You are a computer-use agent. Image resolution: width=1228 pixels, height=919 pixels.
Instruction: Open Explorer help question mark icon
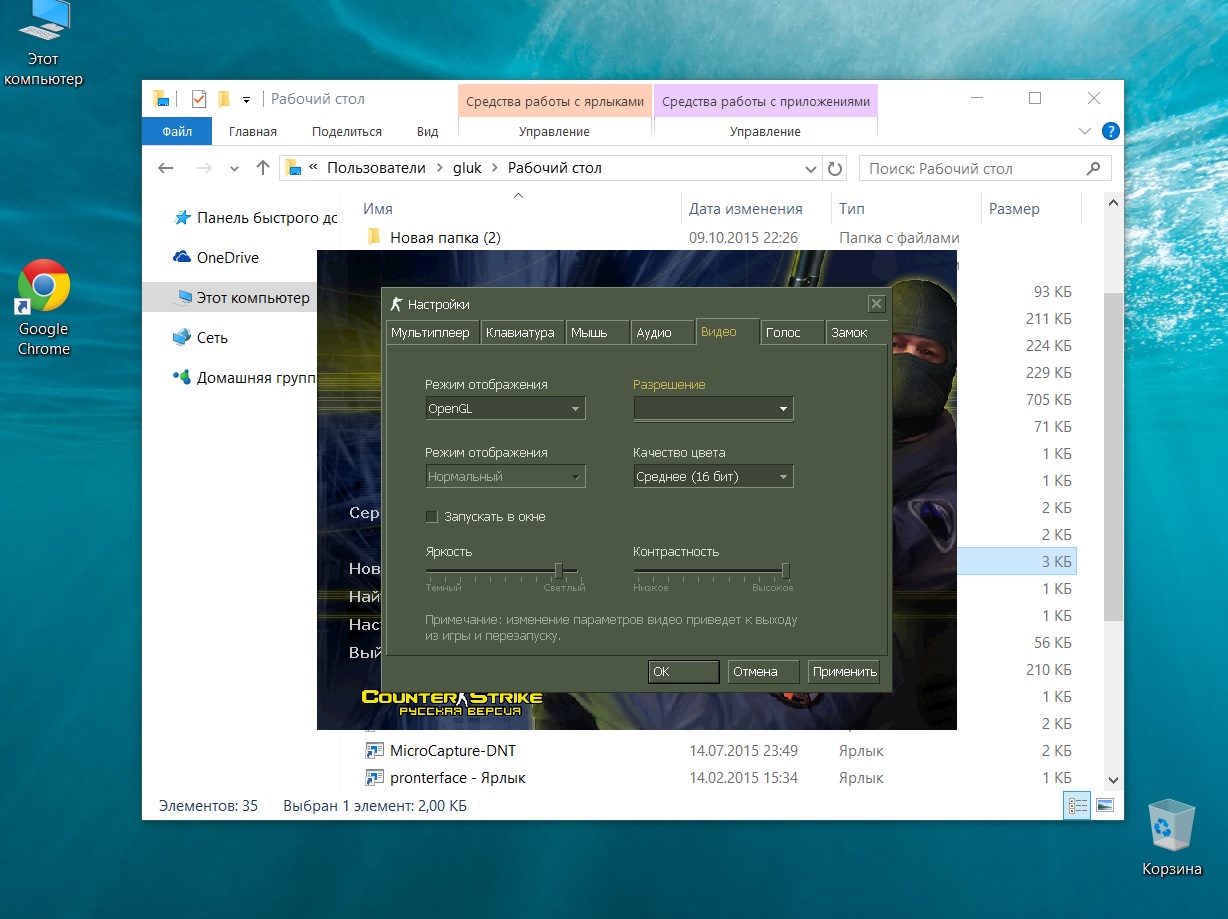(1110, 131)
